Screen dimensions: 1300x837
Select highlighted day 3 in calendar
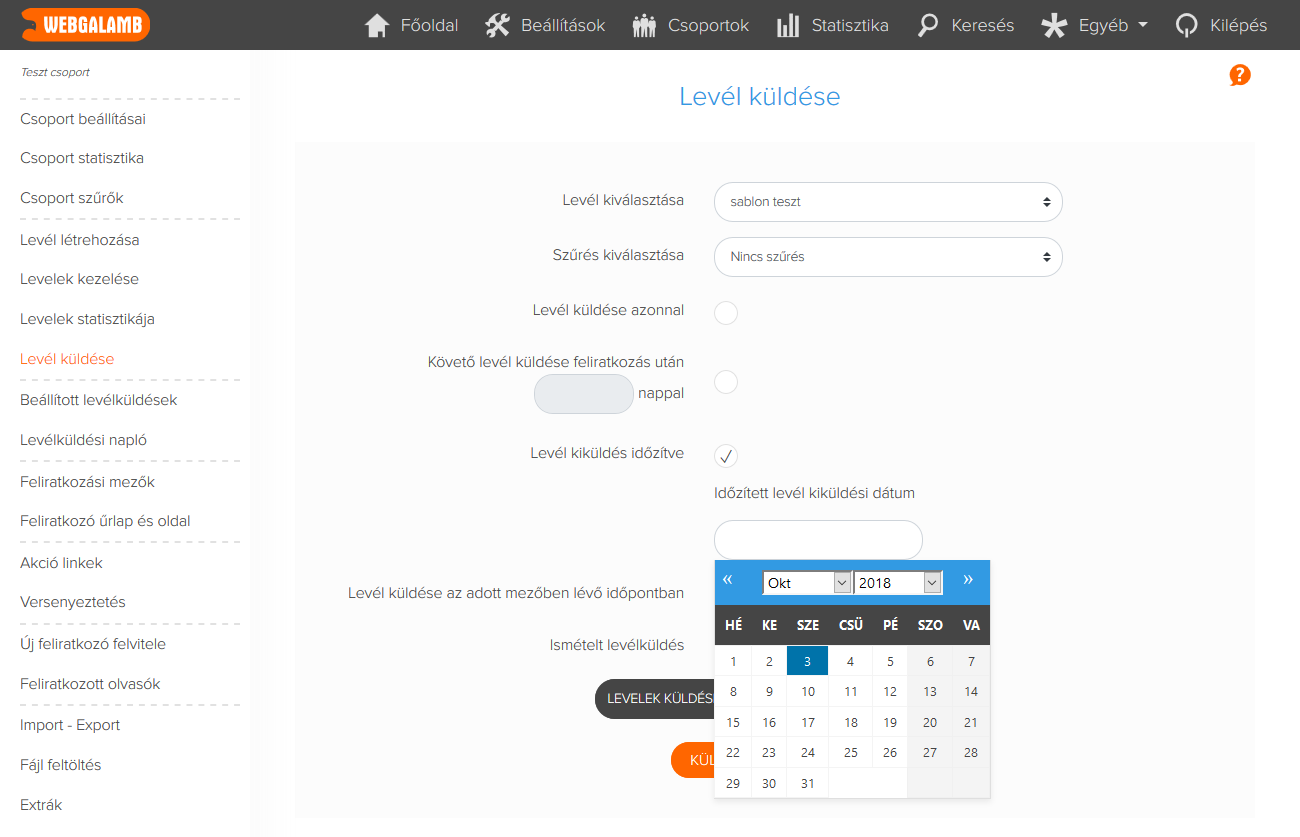point(808,661)
